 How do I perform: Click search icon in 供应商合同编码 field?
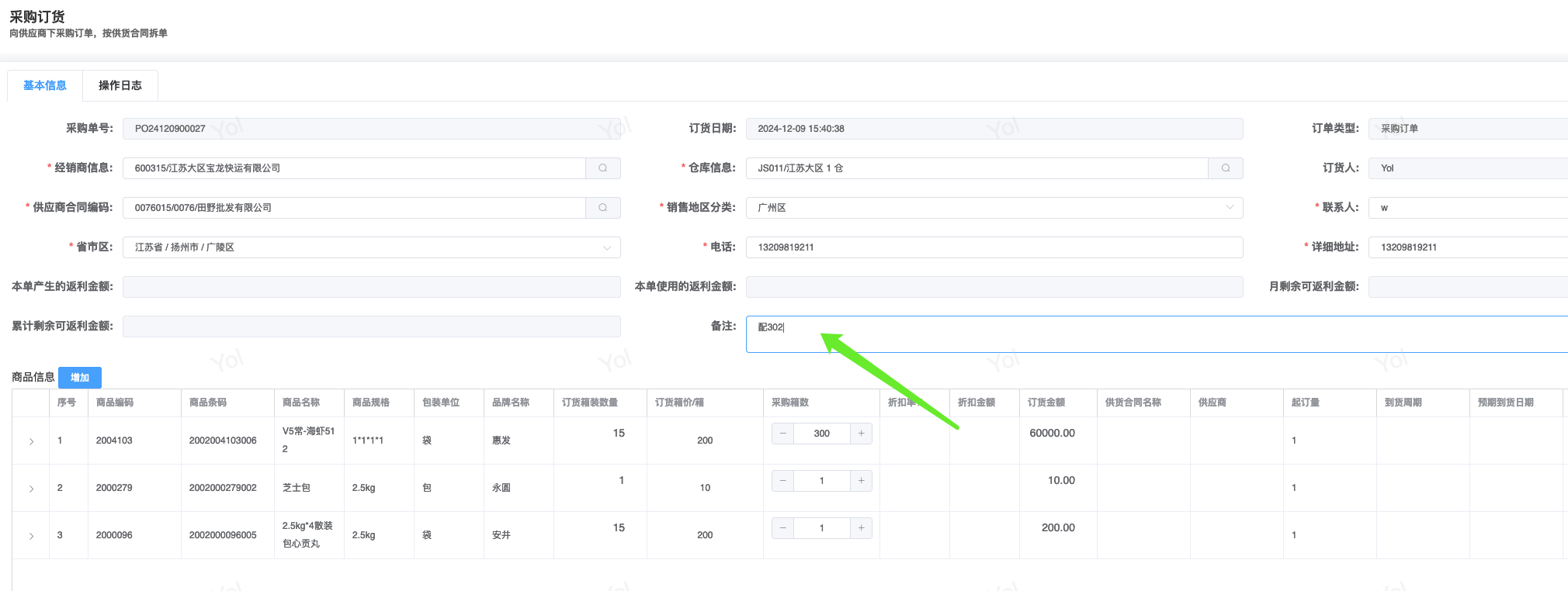(x=603, y=208)
